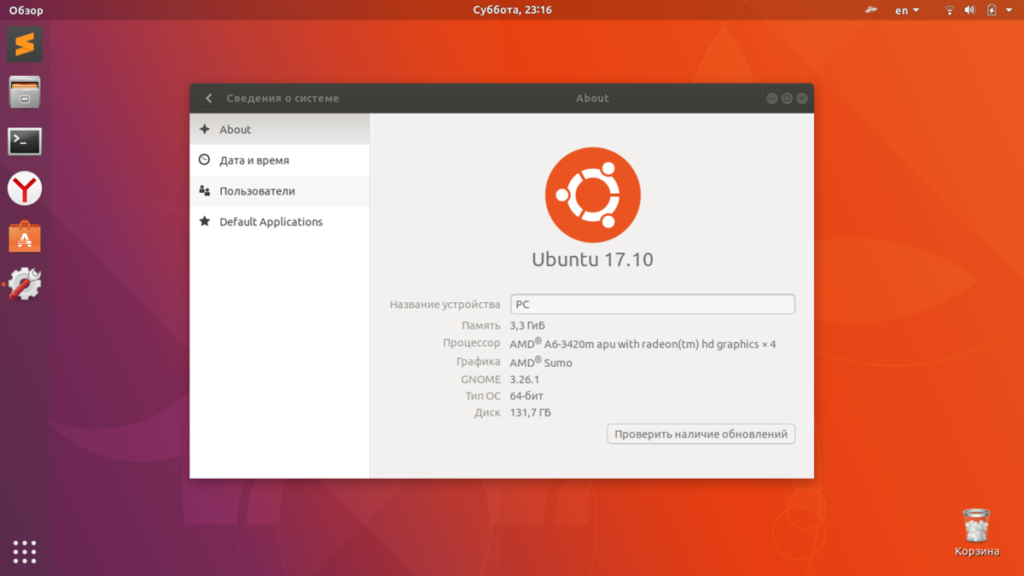Click the Диск label
The width and height of the screenshot is (1024, 576).
[487, 413]
